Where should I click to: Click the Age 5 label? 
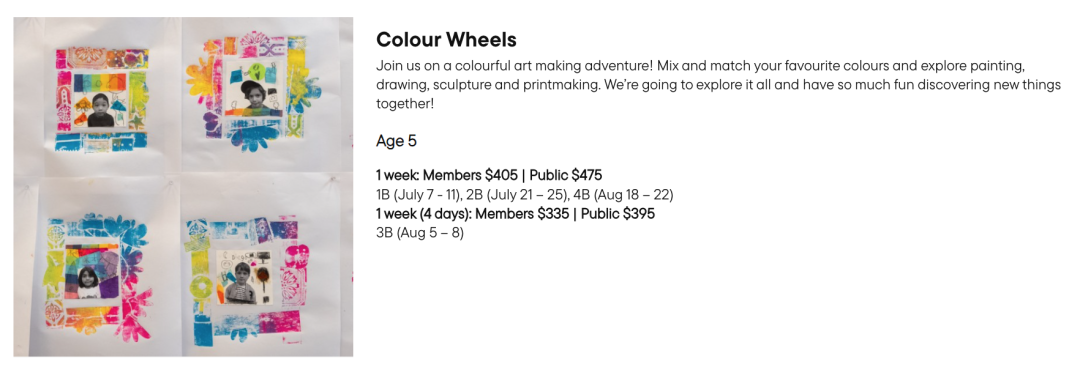point(396,142)
